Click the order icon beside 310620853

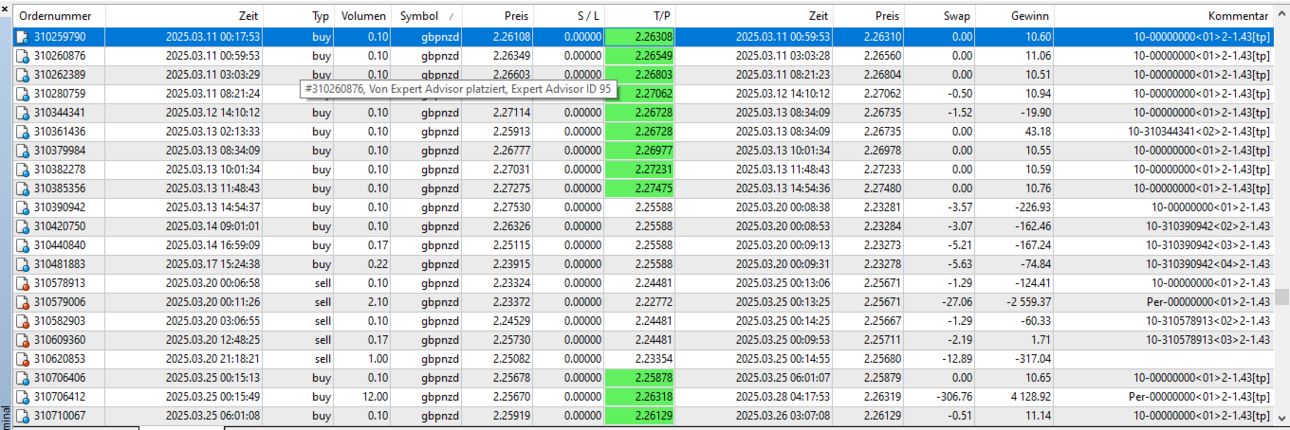point(22,360)
